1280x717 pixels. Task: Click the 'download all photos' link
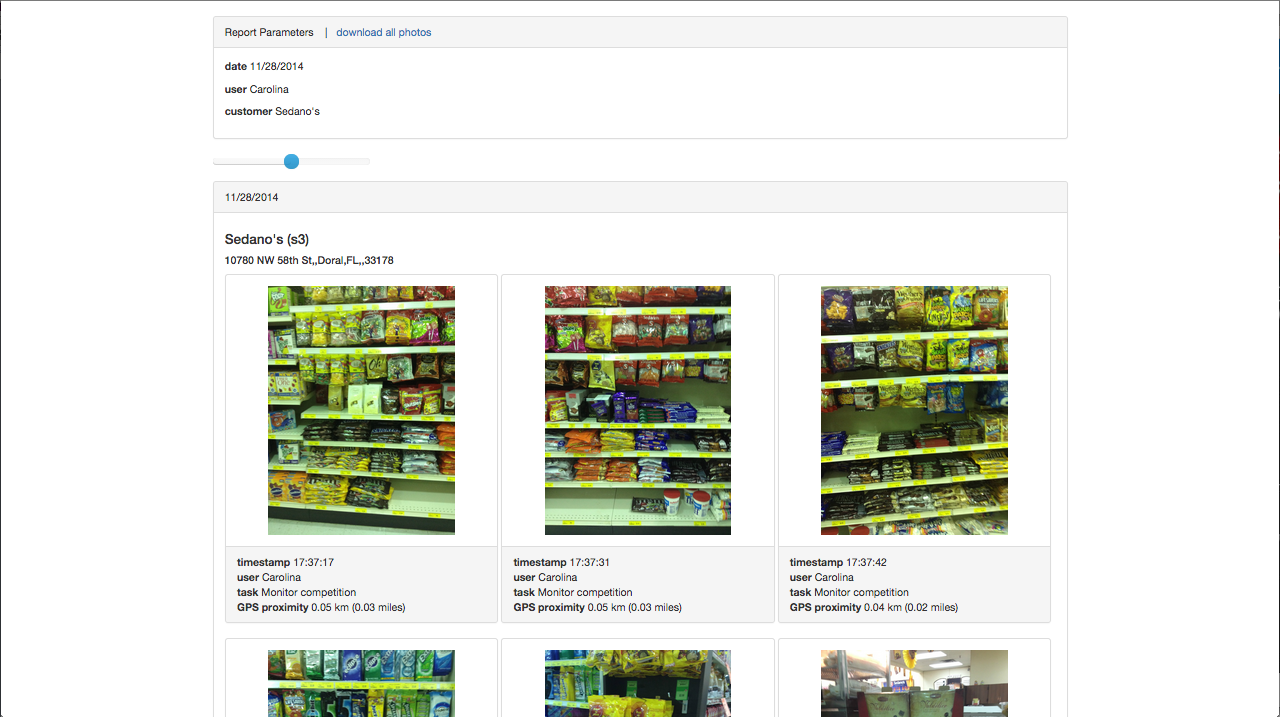click(x=383, y=32)
